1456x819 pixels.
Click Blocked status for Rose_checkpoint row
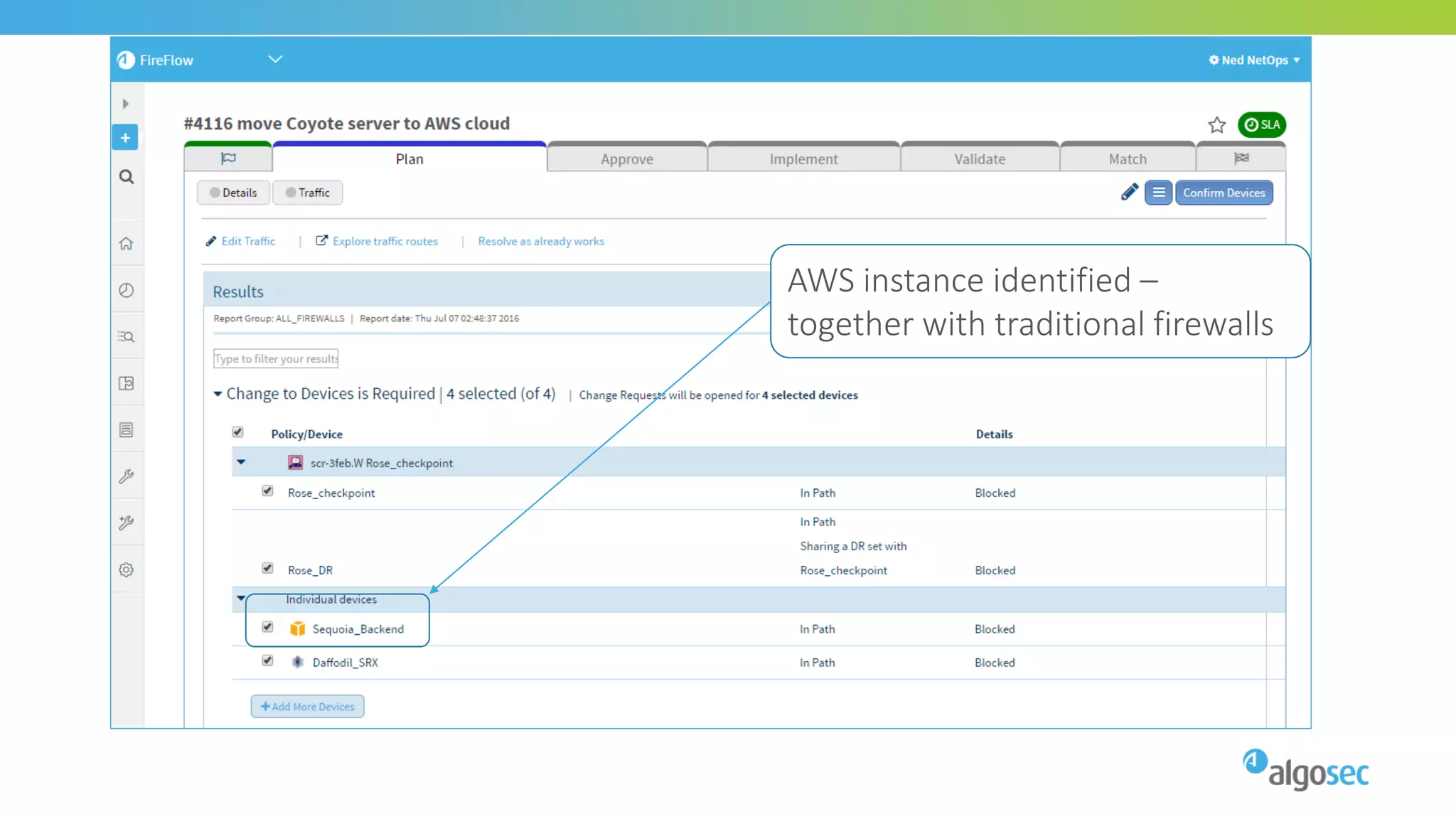[995, 493]
